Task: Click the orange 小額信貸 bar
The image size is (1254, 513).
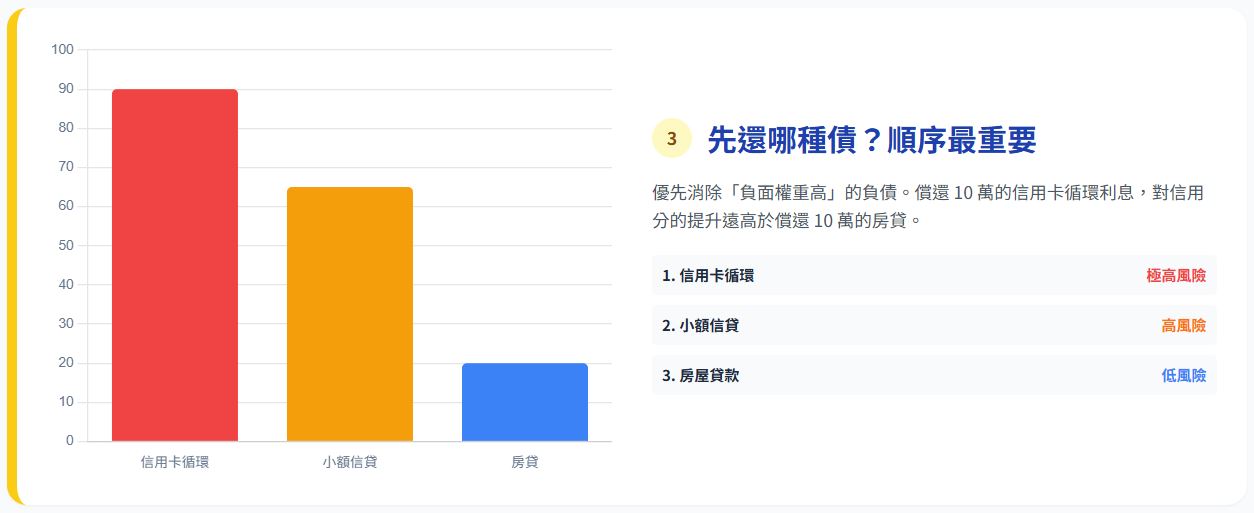Action: tap(350, 314)
